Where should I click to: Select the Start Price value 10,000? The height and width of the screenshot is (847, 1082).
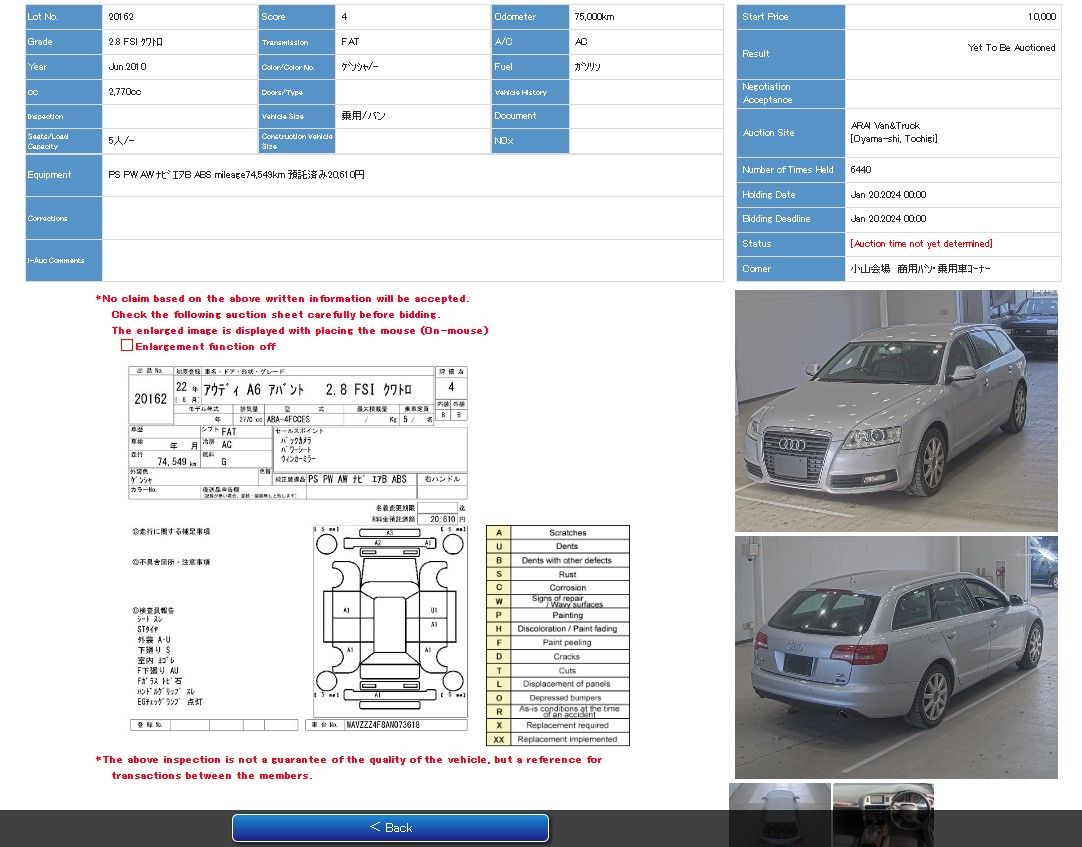click(1041, 17)
